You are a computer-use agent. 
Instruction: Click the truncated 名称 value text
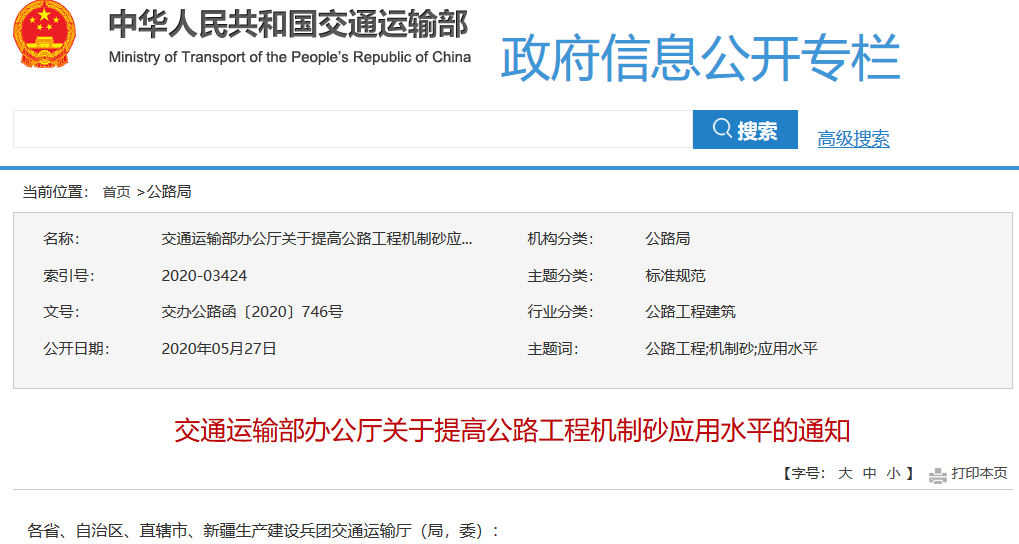click(x=316, y=239)
